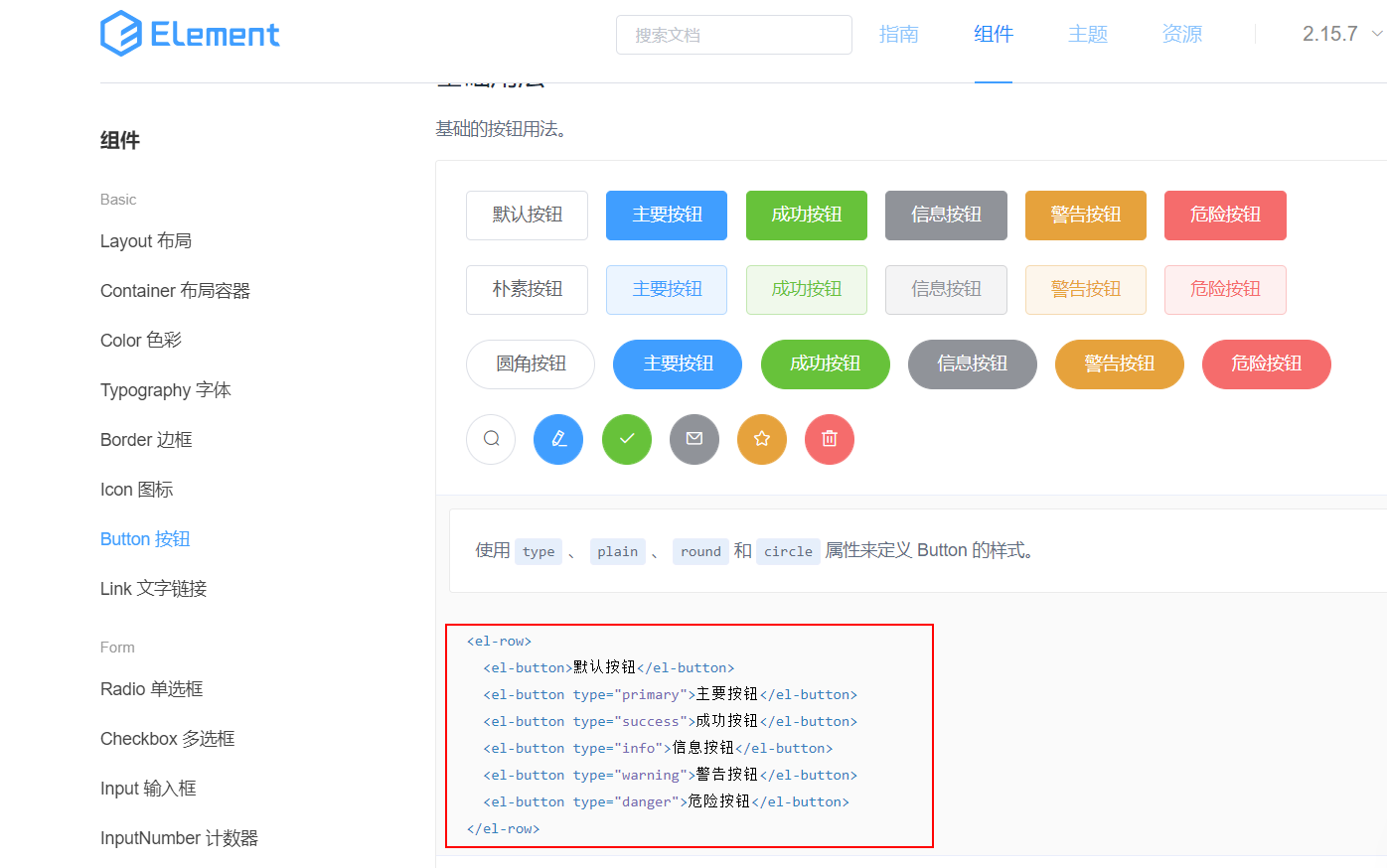Click the solid 默认按钮 default button
Image resolution: width=1387 pixels, height=868 pixels.
pos(528,216)
